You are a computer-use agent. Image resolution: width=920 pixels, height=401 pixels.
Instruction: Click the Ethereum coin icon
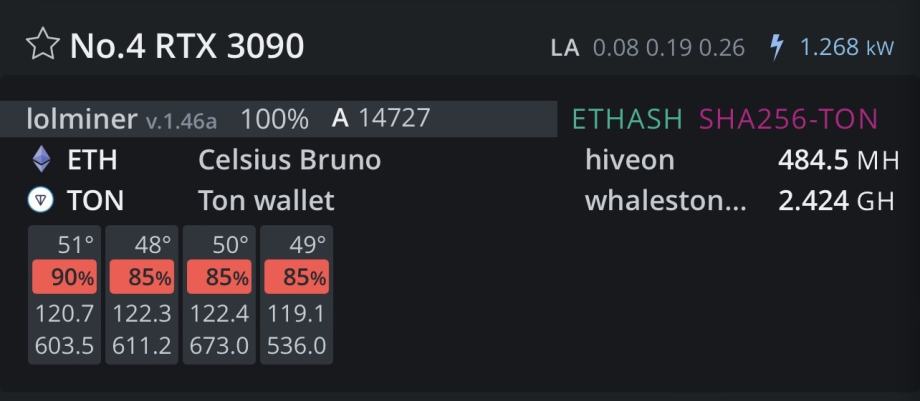[x=42, y=160]
